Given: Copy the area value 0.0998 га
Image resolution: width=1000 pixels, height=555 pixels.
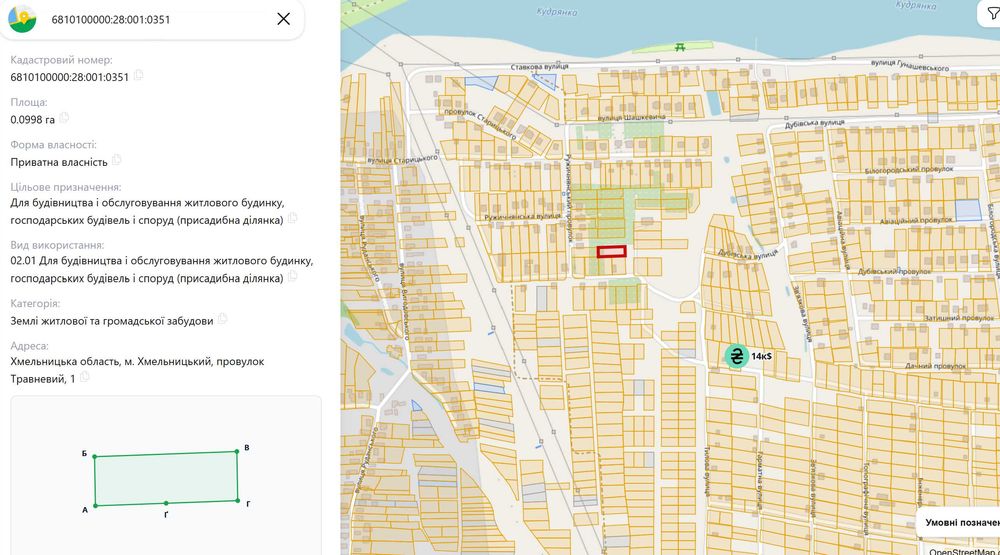Looking at the screenshot, I should pyautogui.click(x=64, y=118).
